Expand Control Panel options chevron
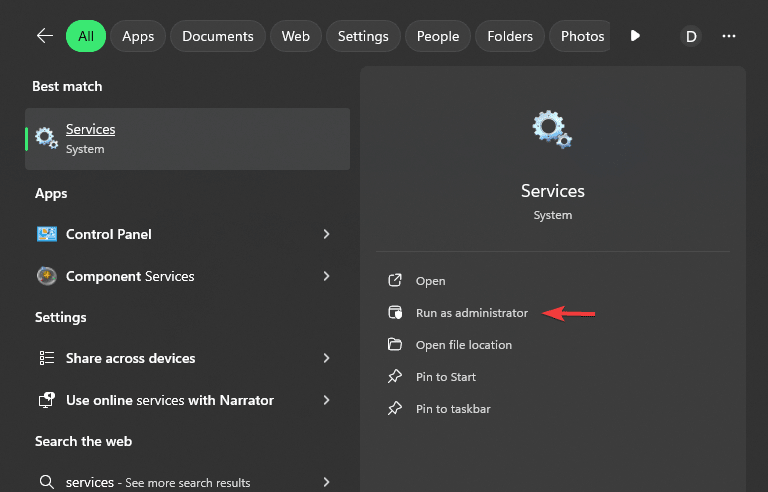Image resolution: width=768 pixels, height=492 pixels. (x=326, y=234)
